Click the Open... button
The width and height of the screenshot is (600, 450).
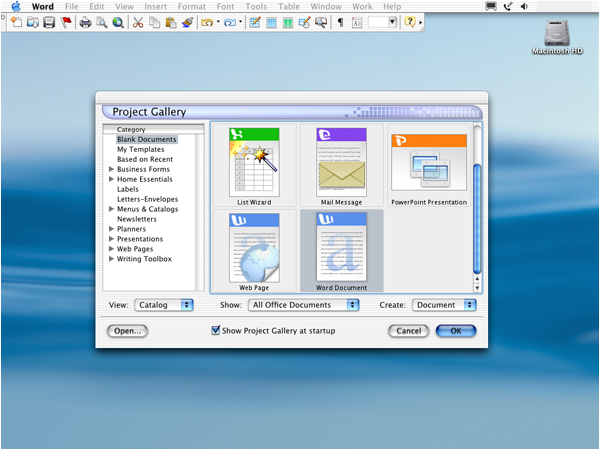coord(127,331)
